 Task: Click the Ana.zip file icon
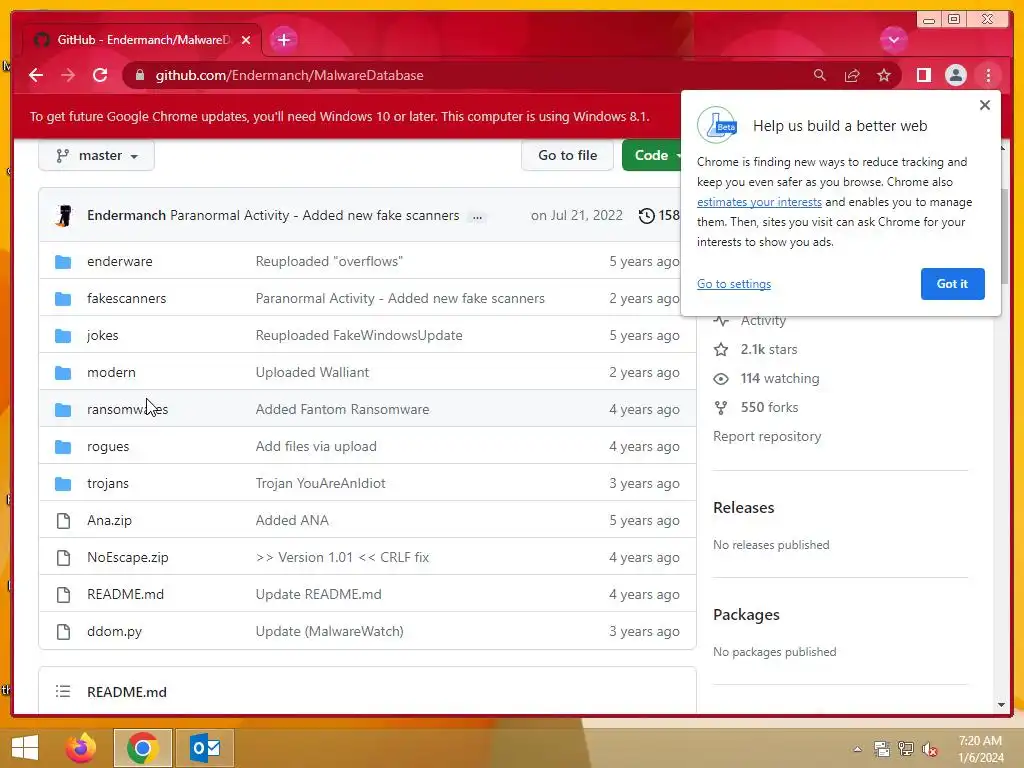coord(63,520)
